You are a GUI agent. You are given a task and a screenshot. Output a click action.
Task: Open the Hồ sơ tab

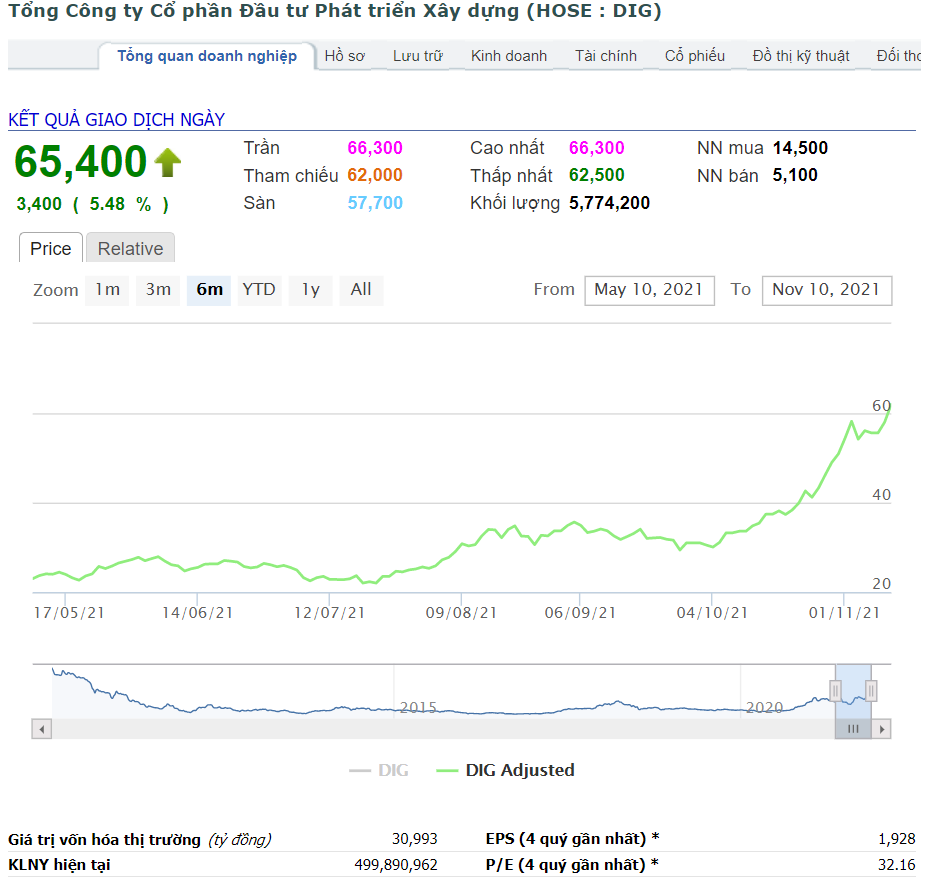coord(345,56)
